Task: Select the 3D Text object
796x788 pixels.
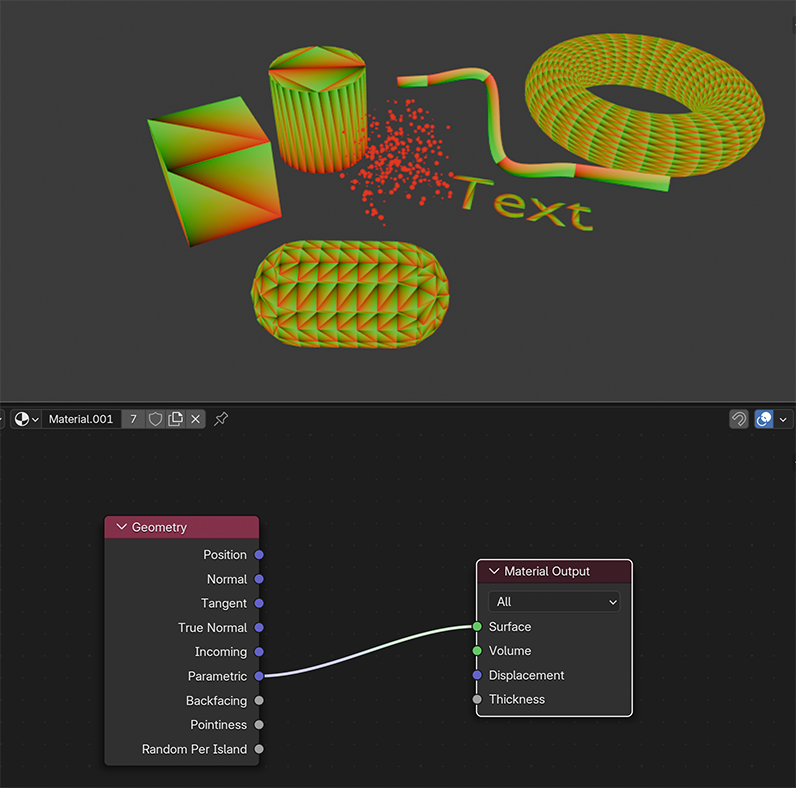Action: coord(525,202)
